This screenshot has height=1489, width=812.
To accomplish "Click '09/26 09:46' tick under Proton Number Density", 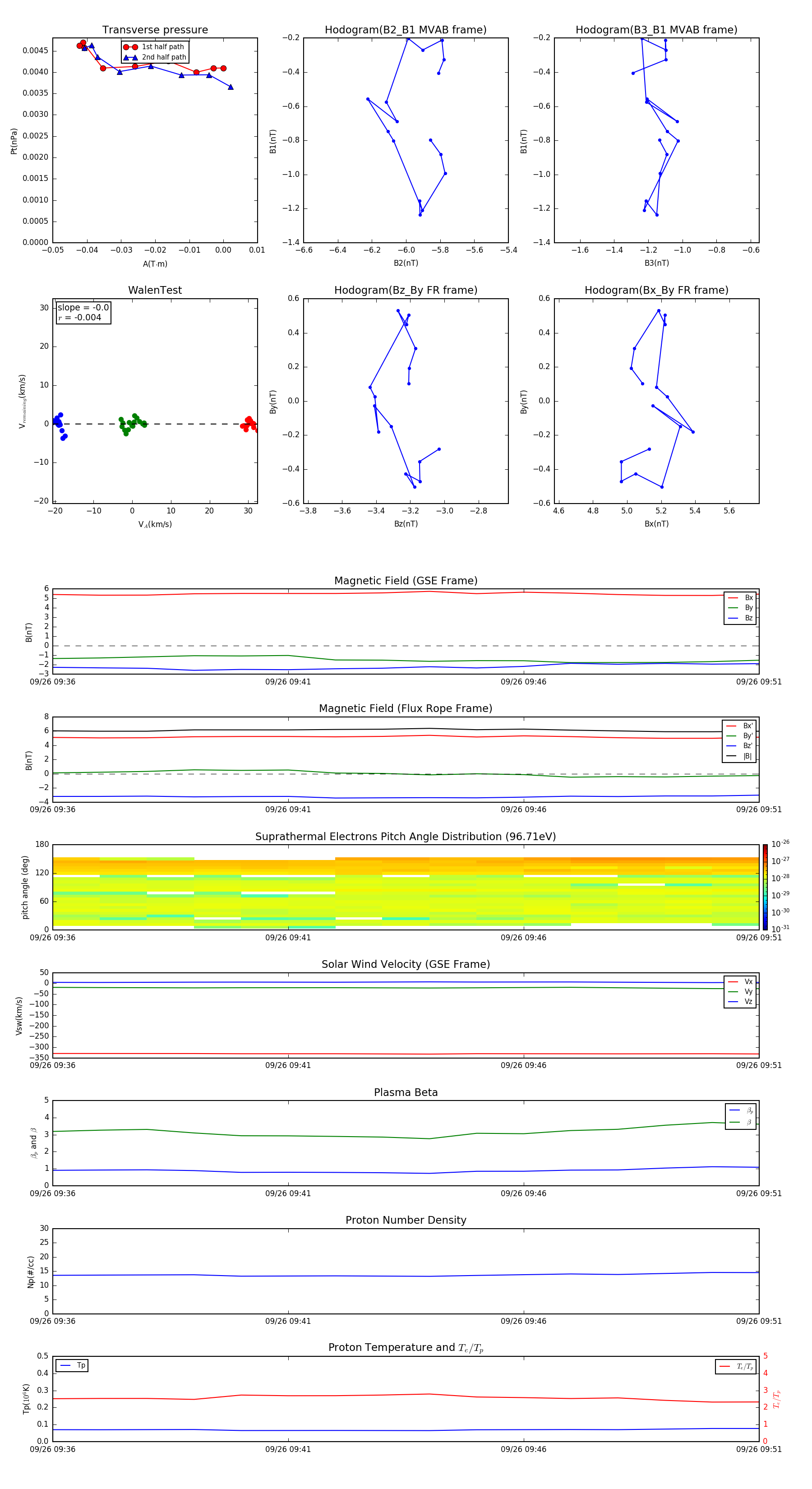I will [523, 1321].
